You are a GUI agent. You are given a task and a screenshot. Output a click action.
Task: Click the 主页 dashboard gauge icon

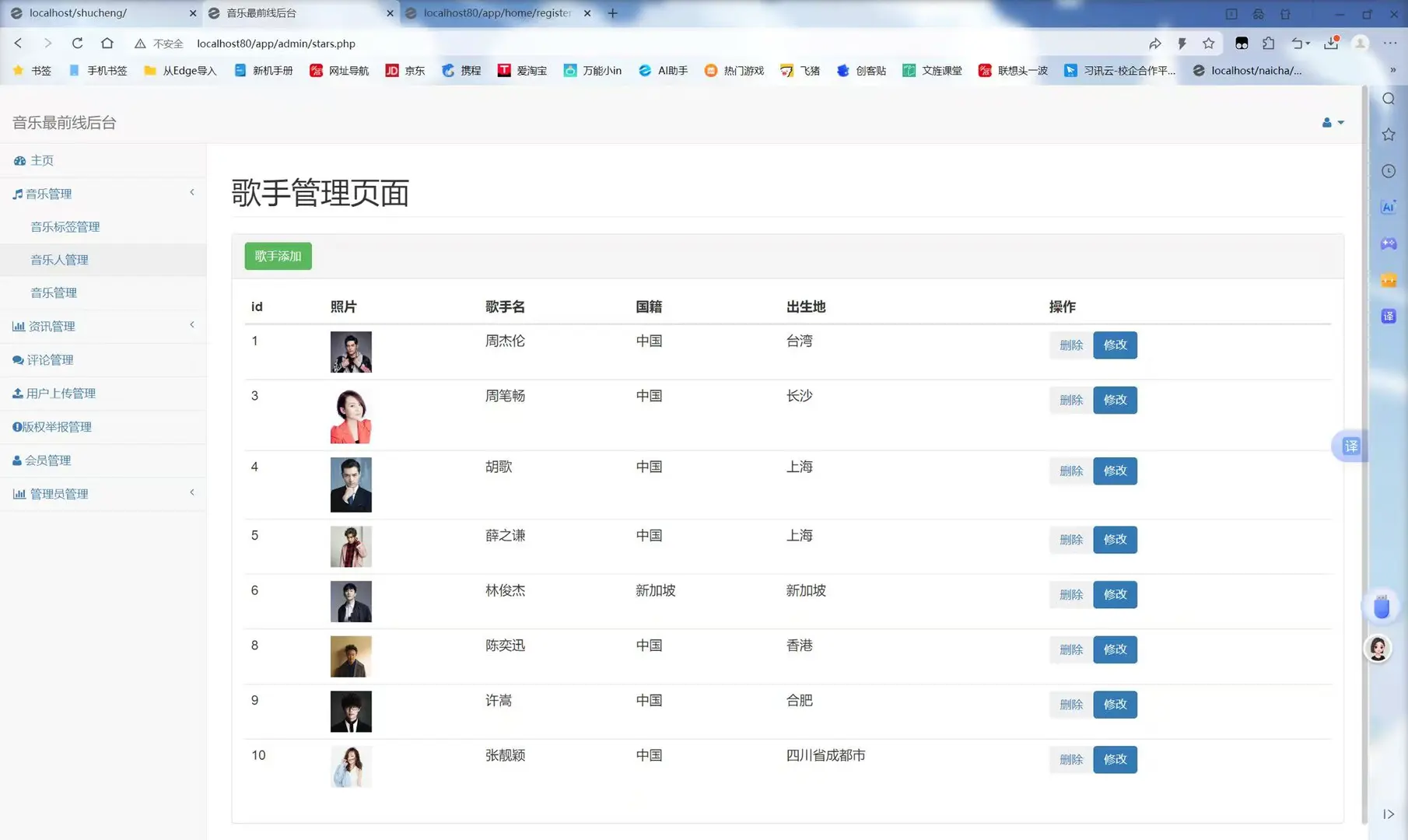(20, 159)
